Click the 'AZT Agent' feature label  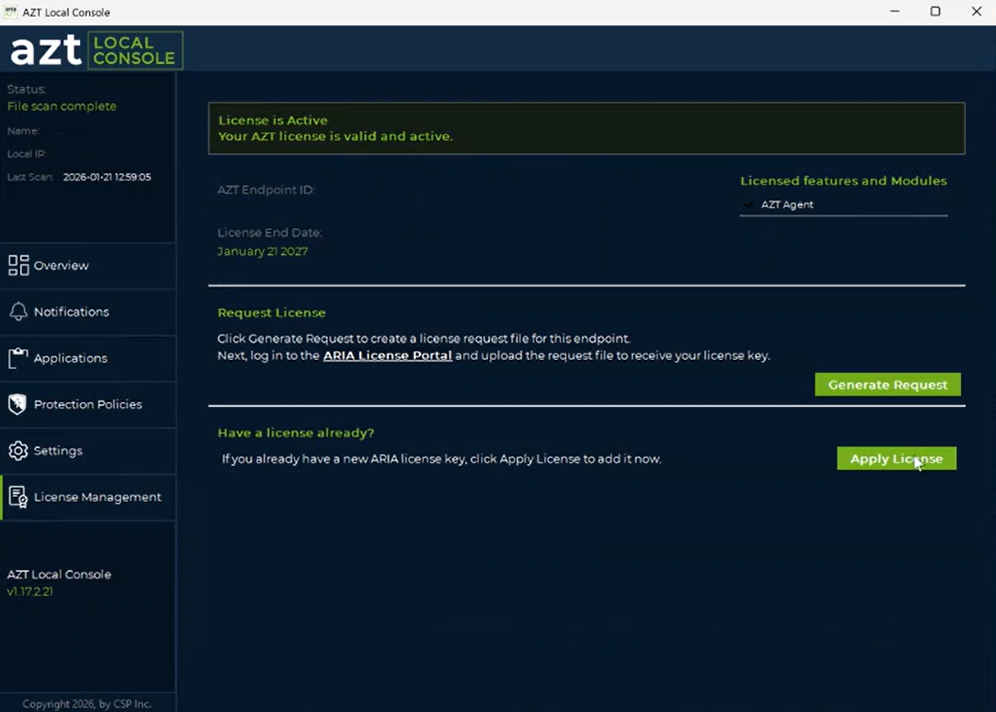(787, 205)
